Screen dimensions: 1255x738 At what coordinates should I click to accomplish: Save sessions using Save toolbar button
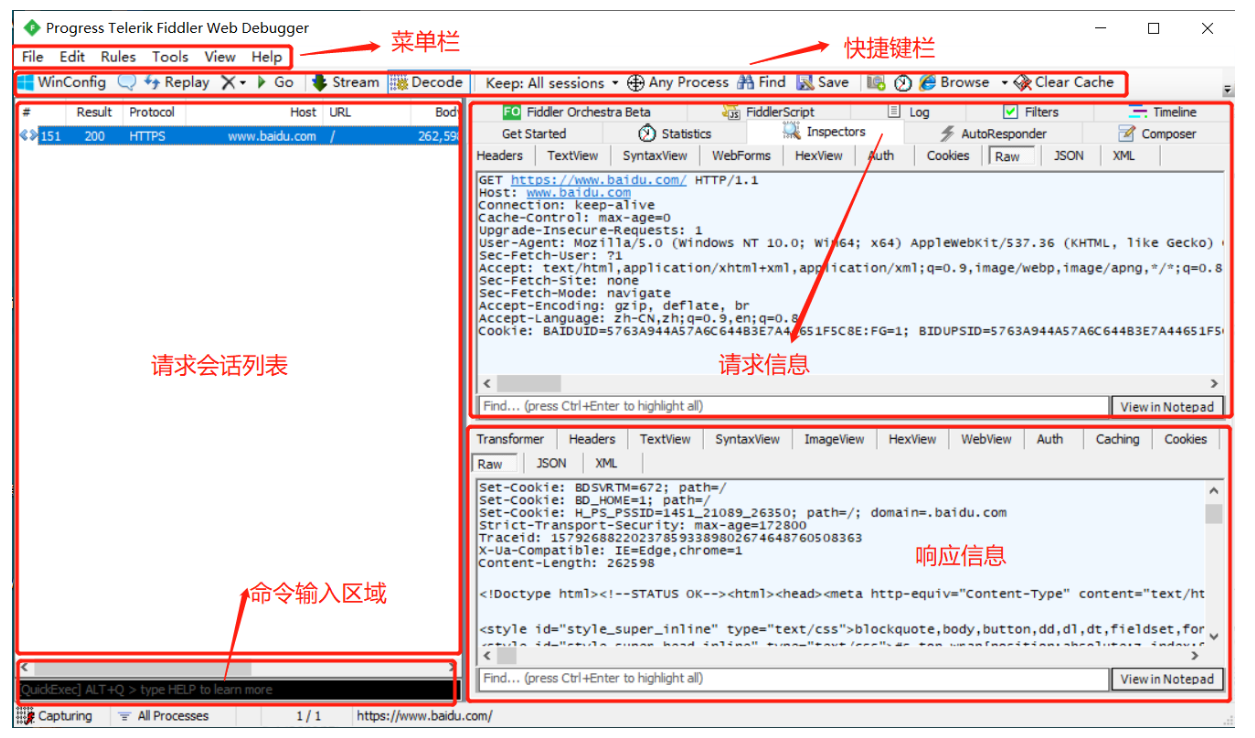[823, 83]
